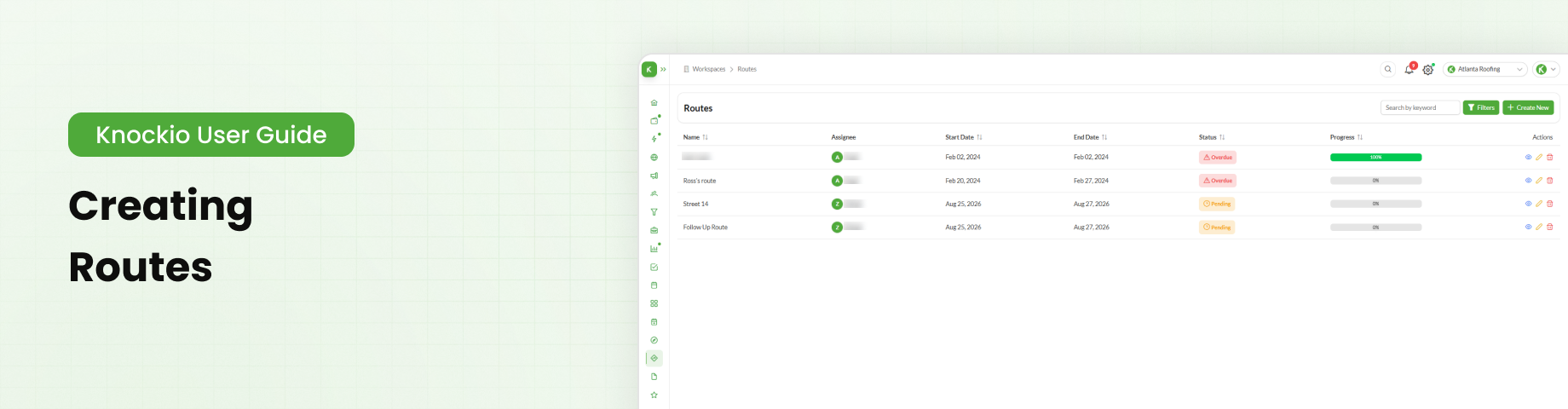Open the lightning bolt sidebar icon
The width and height of the screenshot is (1568, 409).
pos(654,139)
